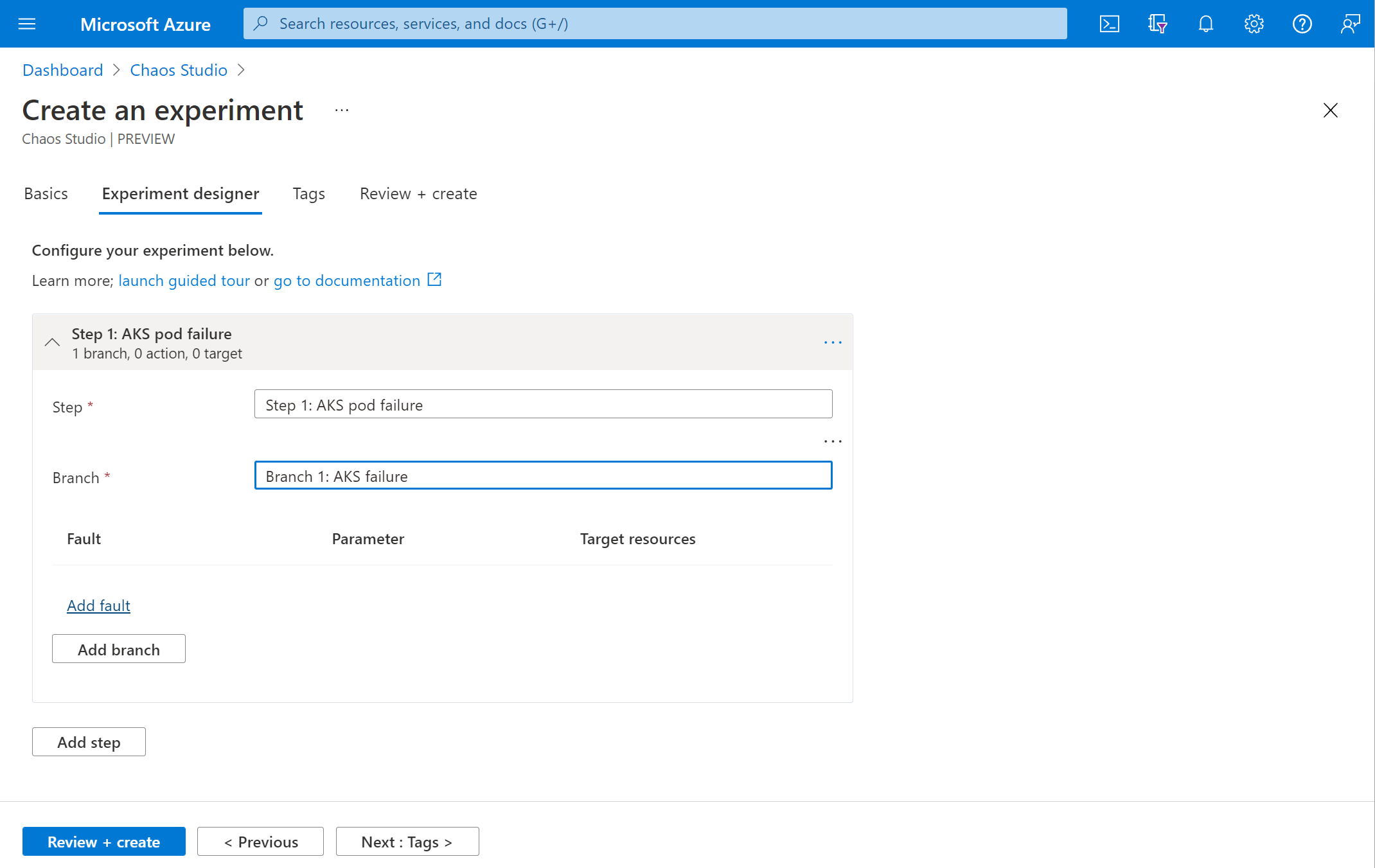This screenshot has width=1375, height=868.
Task: Click the hamburger menu icon
Action: (27, 22)
